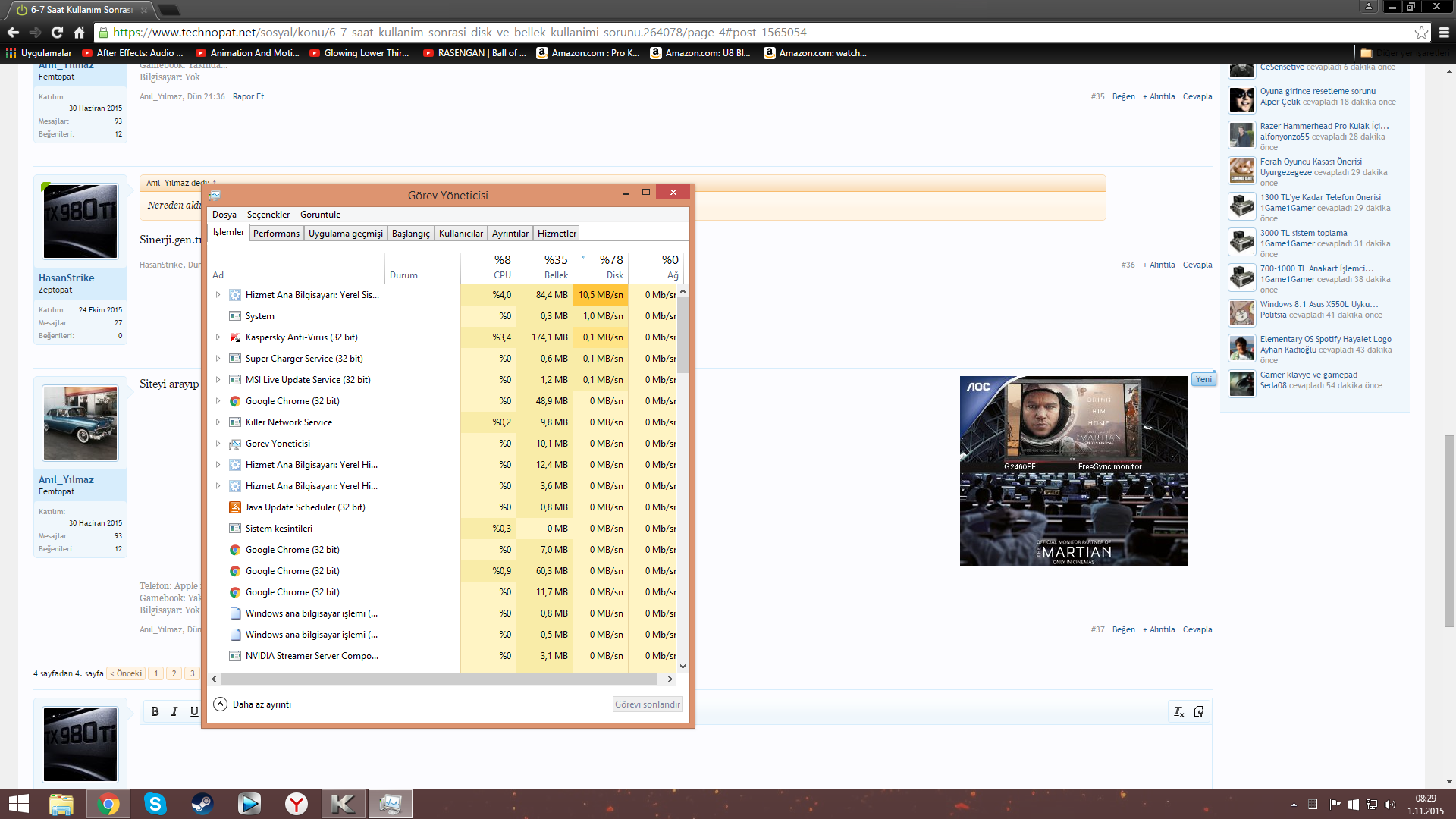Click Rapor Et on post 35
The height and width of the screenshot is (819, 1456).
(248, 97)
